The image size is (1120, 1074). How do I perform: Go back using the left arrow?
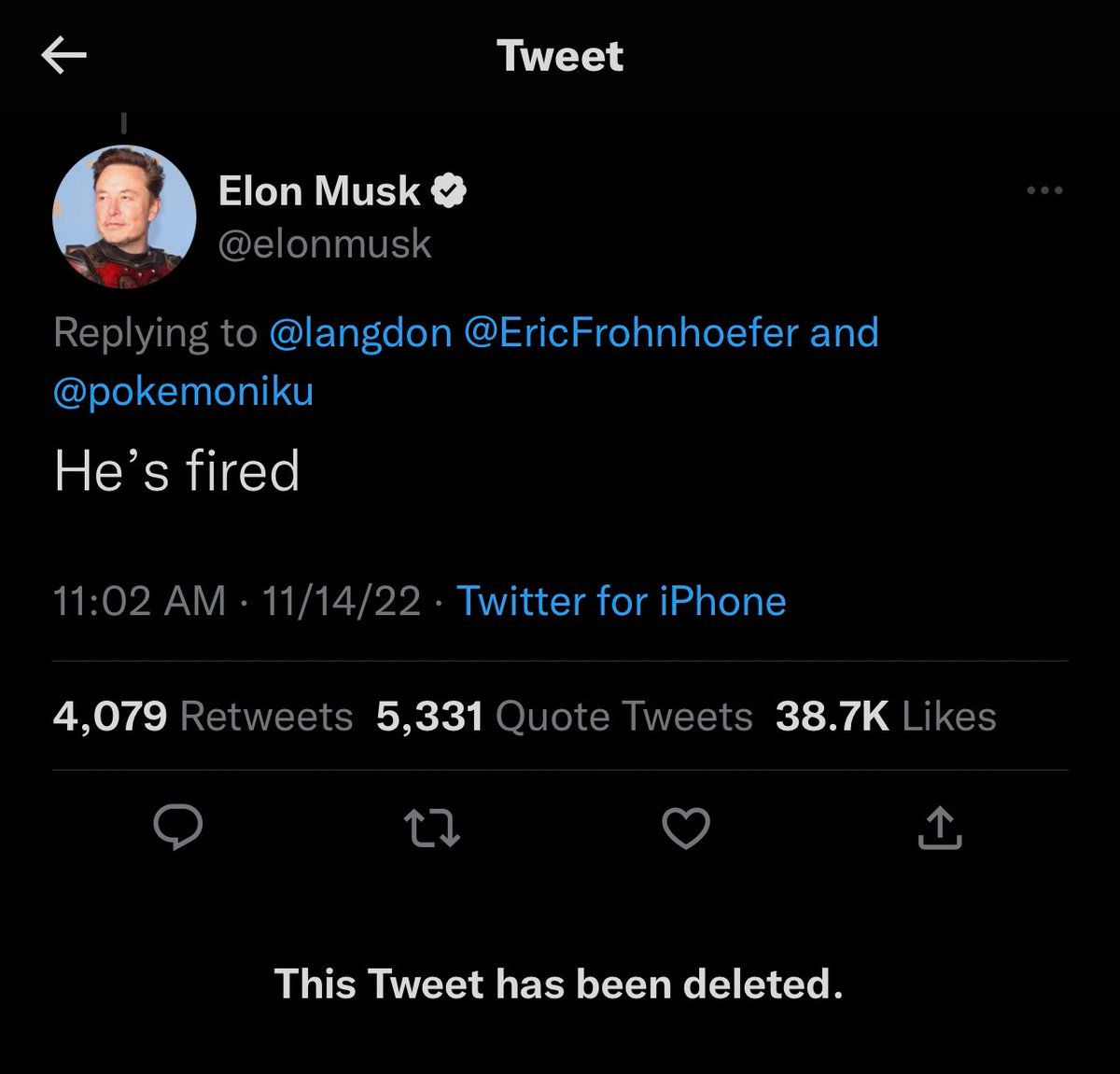pos(64,57)
